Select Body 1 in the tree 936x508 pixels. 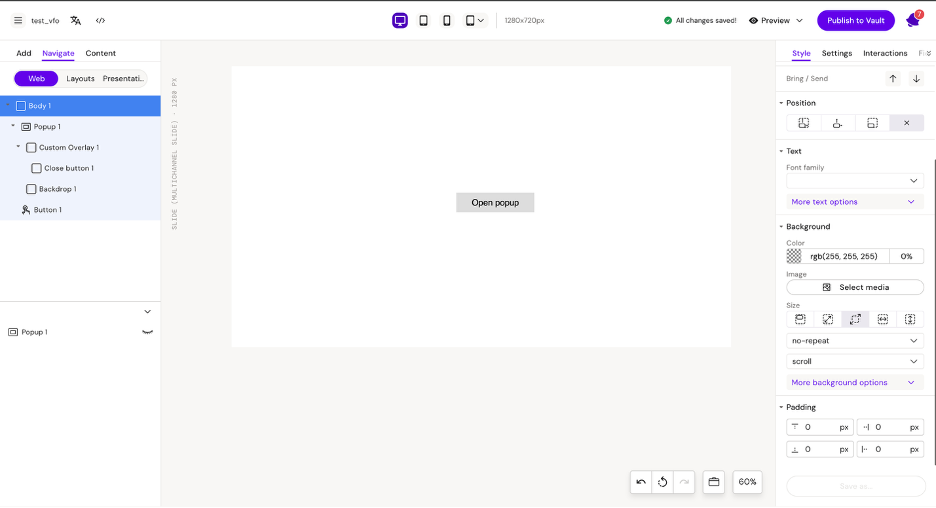point(80,106)
